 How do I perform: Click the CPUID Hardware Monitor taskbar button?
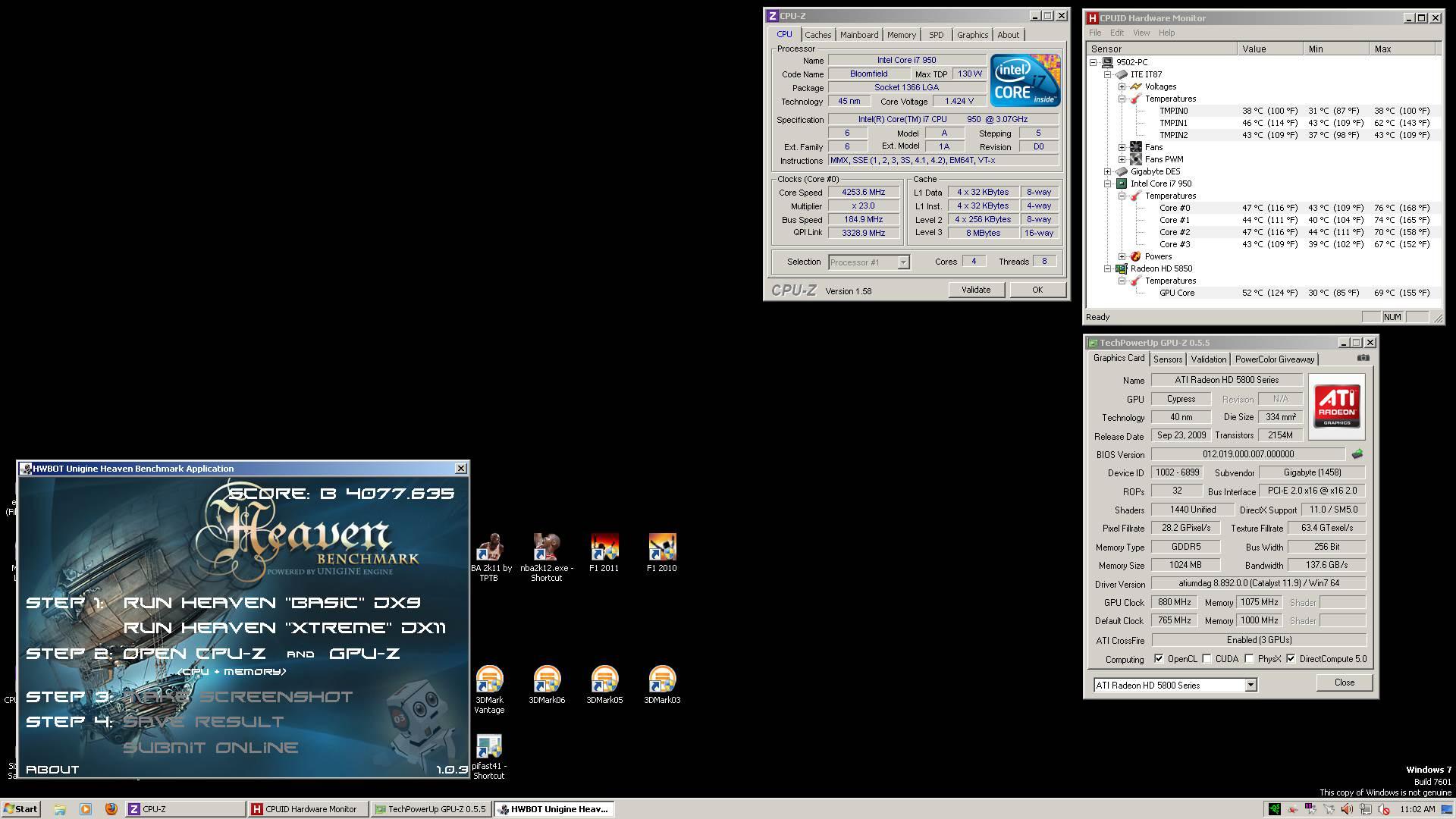pyautogui.click(x=308, y=809)
